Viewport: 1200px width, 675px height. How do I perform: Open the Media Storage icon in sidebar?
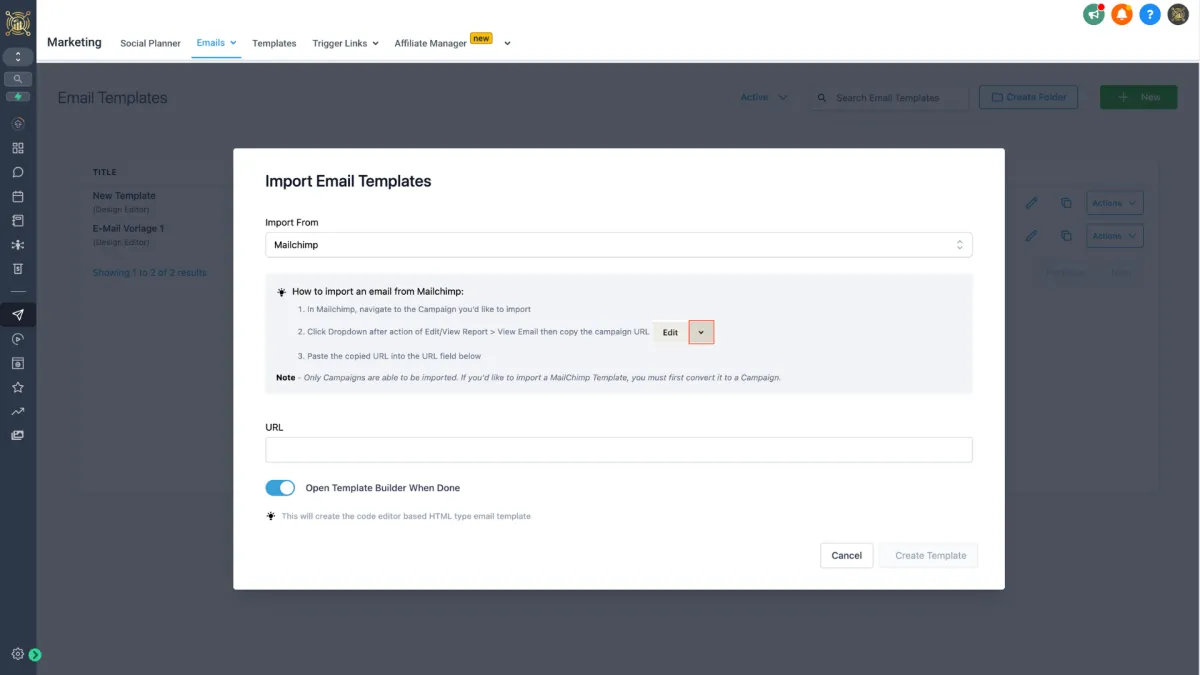click(x=18, y=435)
